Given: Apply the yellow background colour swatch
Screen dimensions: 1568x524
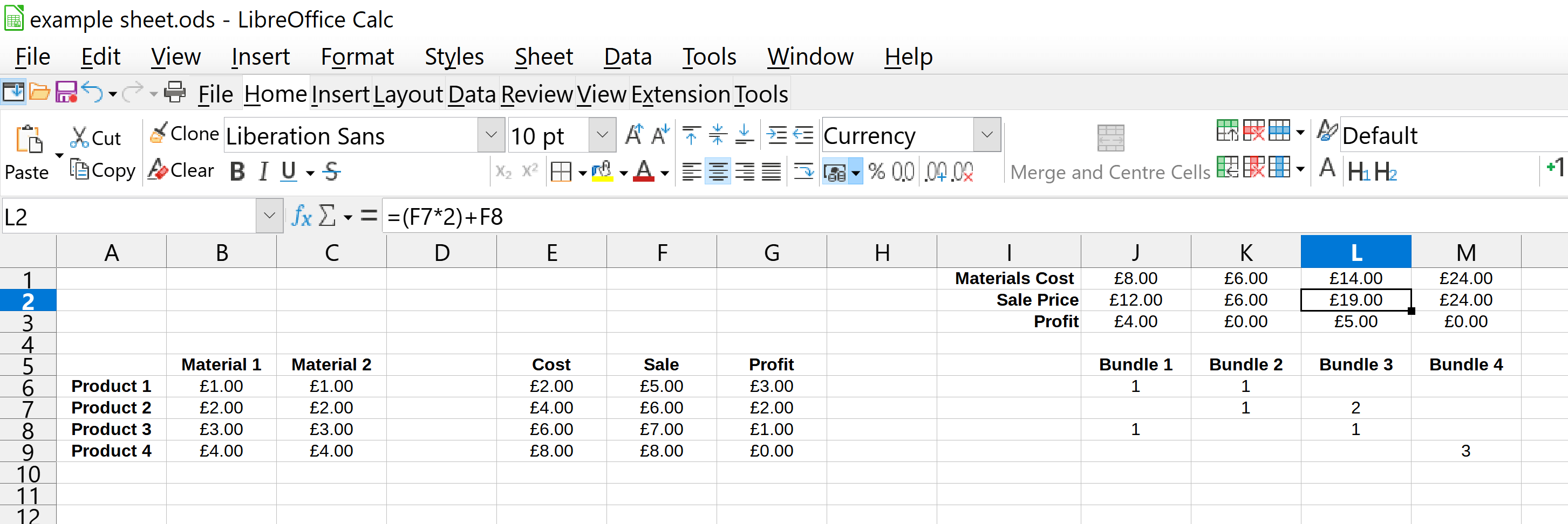Looking at the screenshot, I should (602, 172).
